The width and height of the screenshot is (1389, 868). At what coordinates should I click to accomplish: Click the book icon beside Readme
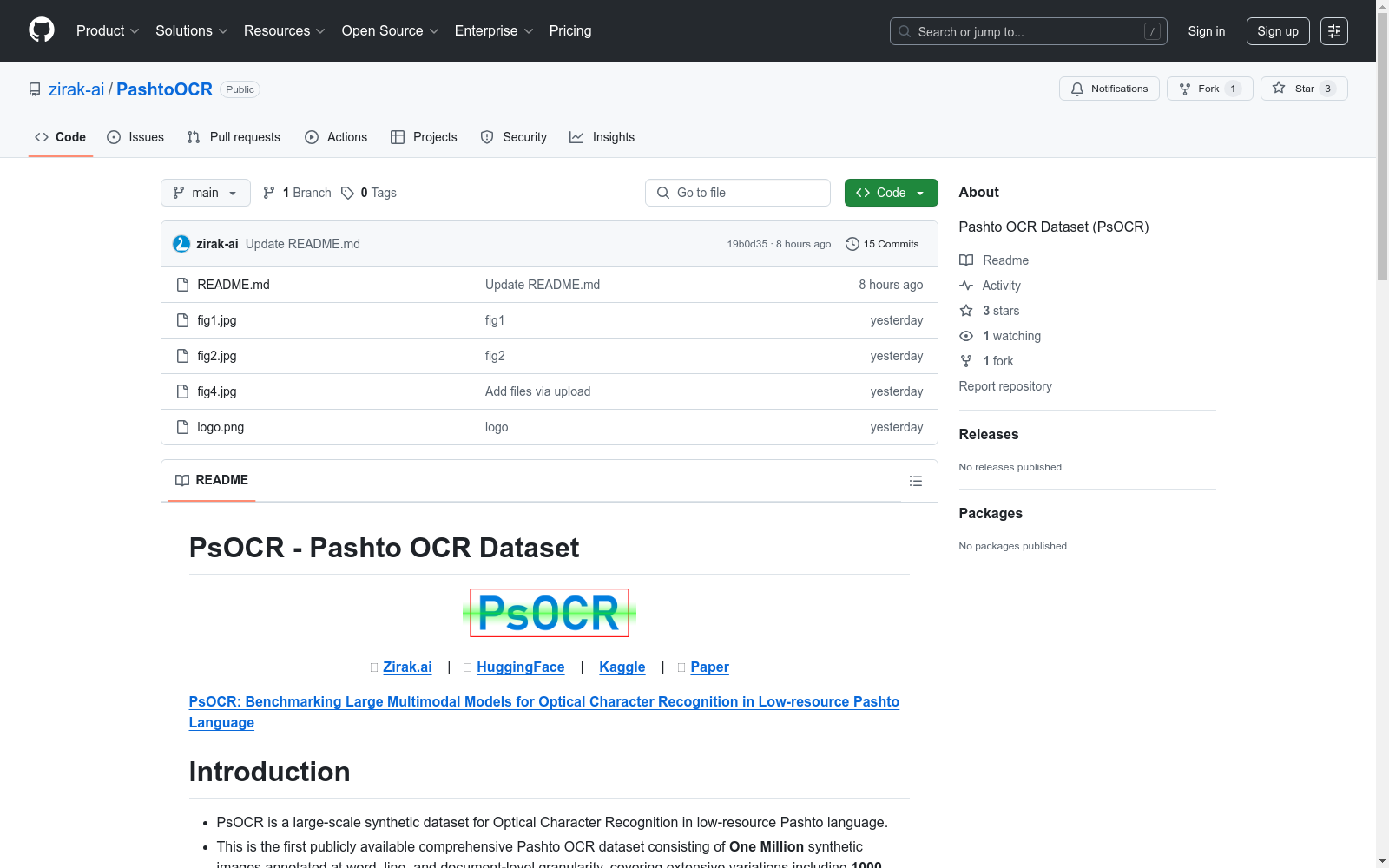tap(966, 260)
